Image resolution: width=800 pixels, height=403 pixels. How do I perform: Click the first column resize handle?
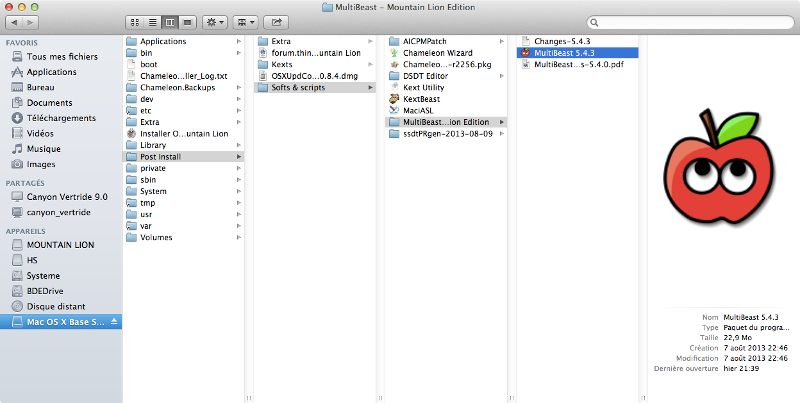tap(249, 397)
